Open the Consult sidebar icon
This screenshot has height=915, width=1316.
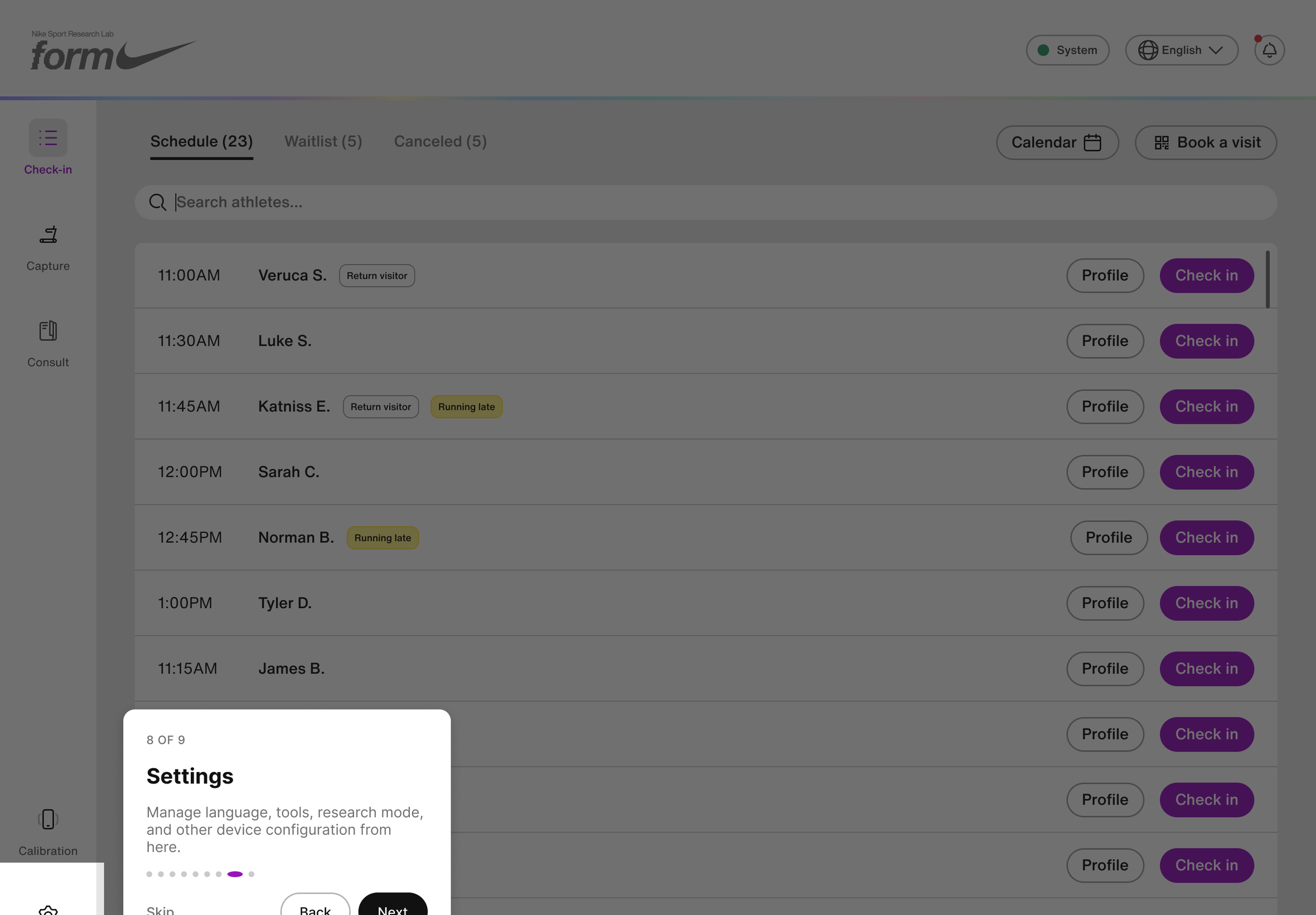click(48, 331)
